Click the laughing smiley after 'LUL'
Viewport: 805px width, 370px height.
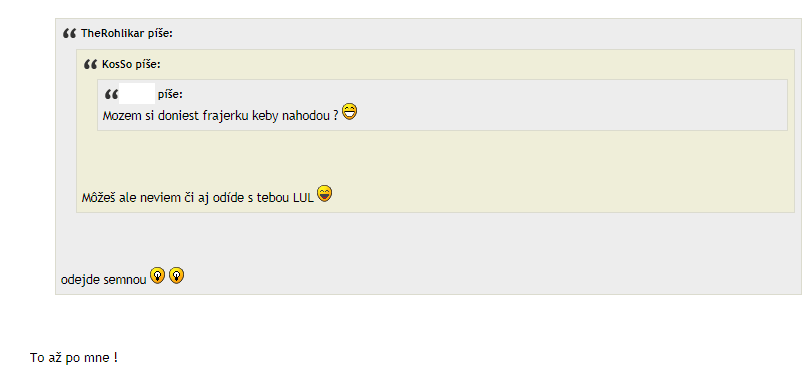[x=324, y=193]
